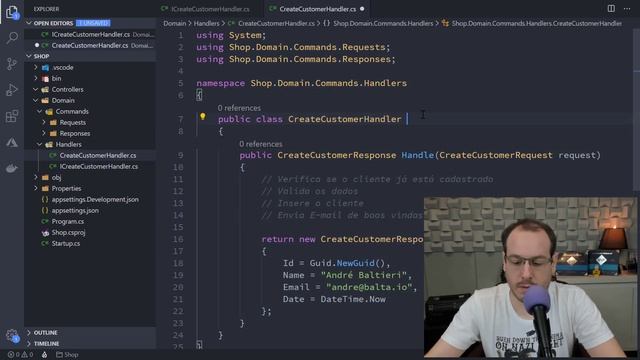The height and width of the screenshot is (360, 640).
Task: Click 0 references lens above class
Action: (239, 108)
